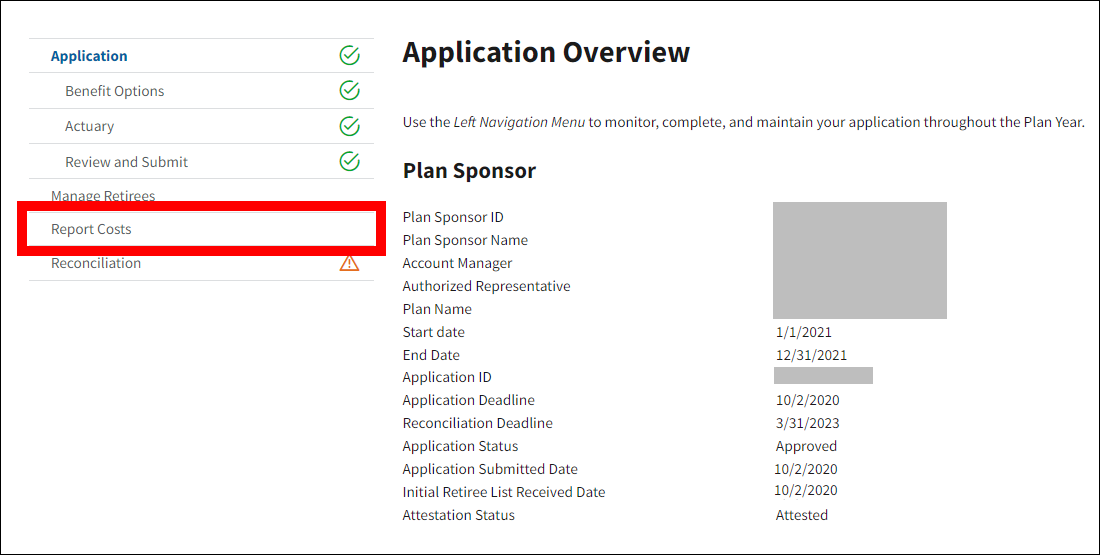
Task: Click the Reconciliation warning triangle icon
Action: (349, 263)
